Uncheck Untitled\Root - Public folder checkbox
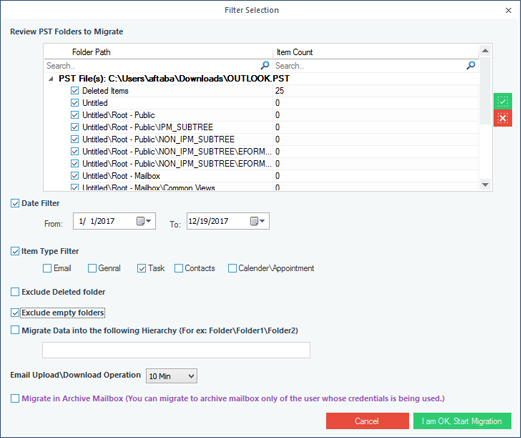This screenshot has height=438, width=521. (75, 115)
